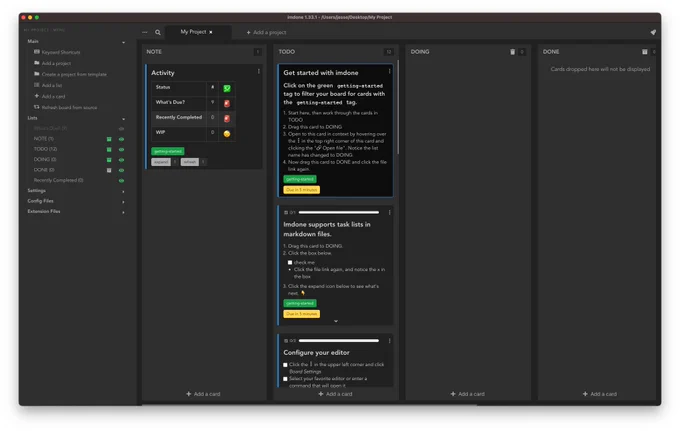680x431 pixels.
Task: Toggle visibility eye for What's Due list
Action: pos(121,129)
